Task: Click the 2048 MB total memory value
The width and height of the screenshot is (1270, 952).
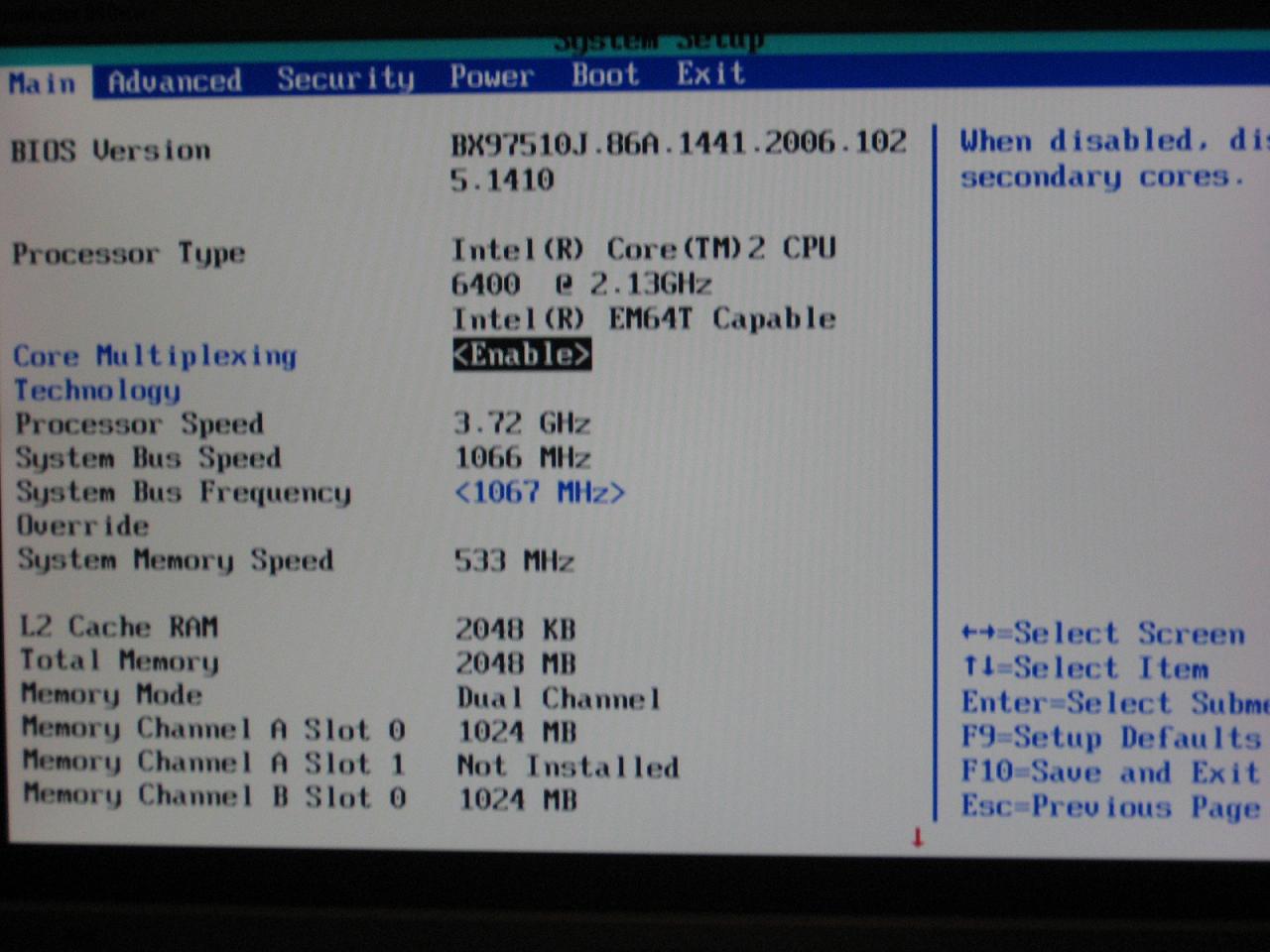Action: click(x=516, y=662)
